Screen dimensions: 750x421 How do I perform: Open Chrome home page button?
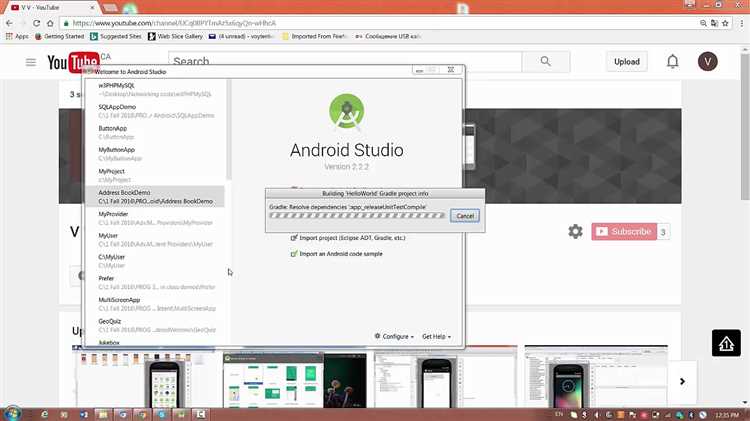tap(50, 23)
